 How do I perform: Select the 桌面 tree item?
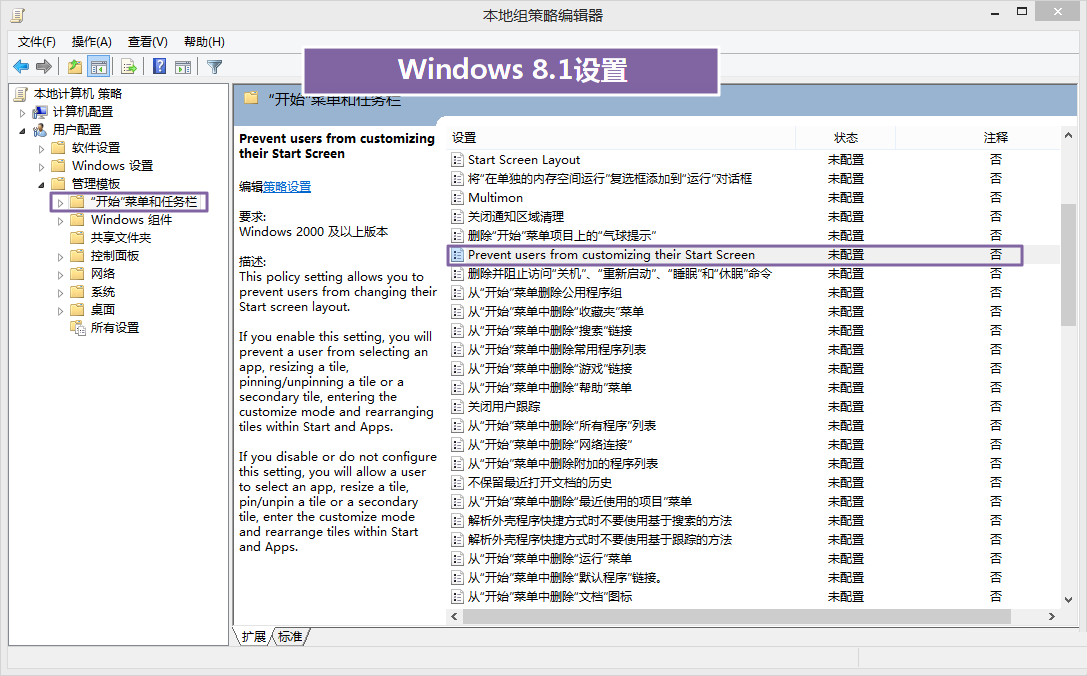[x=103, y=310]
